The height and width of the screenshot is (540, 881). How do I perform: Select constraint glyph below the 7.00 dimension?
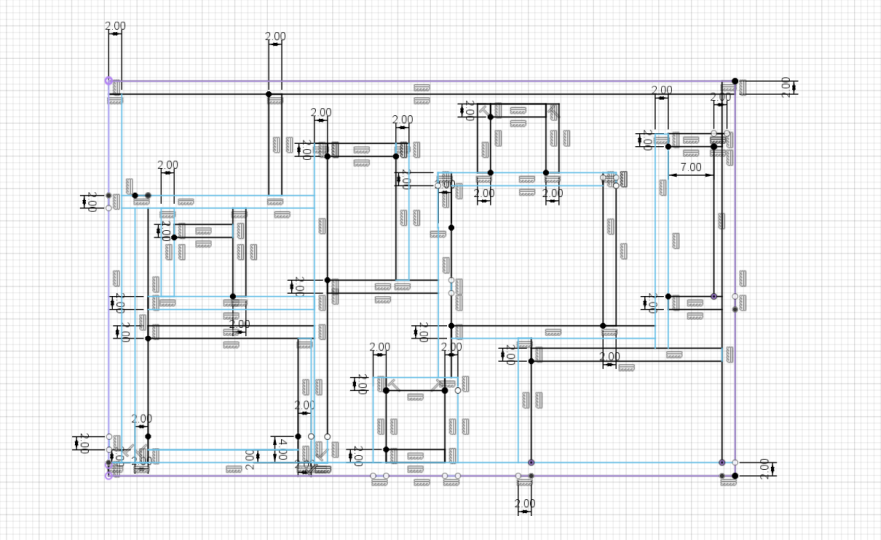click(x=676, y=241)
